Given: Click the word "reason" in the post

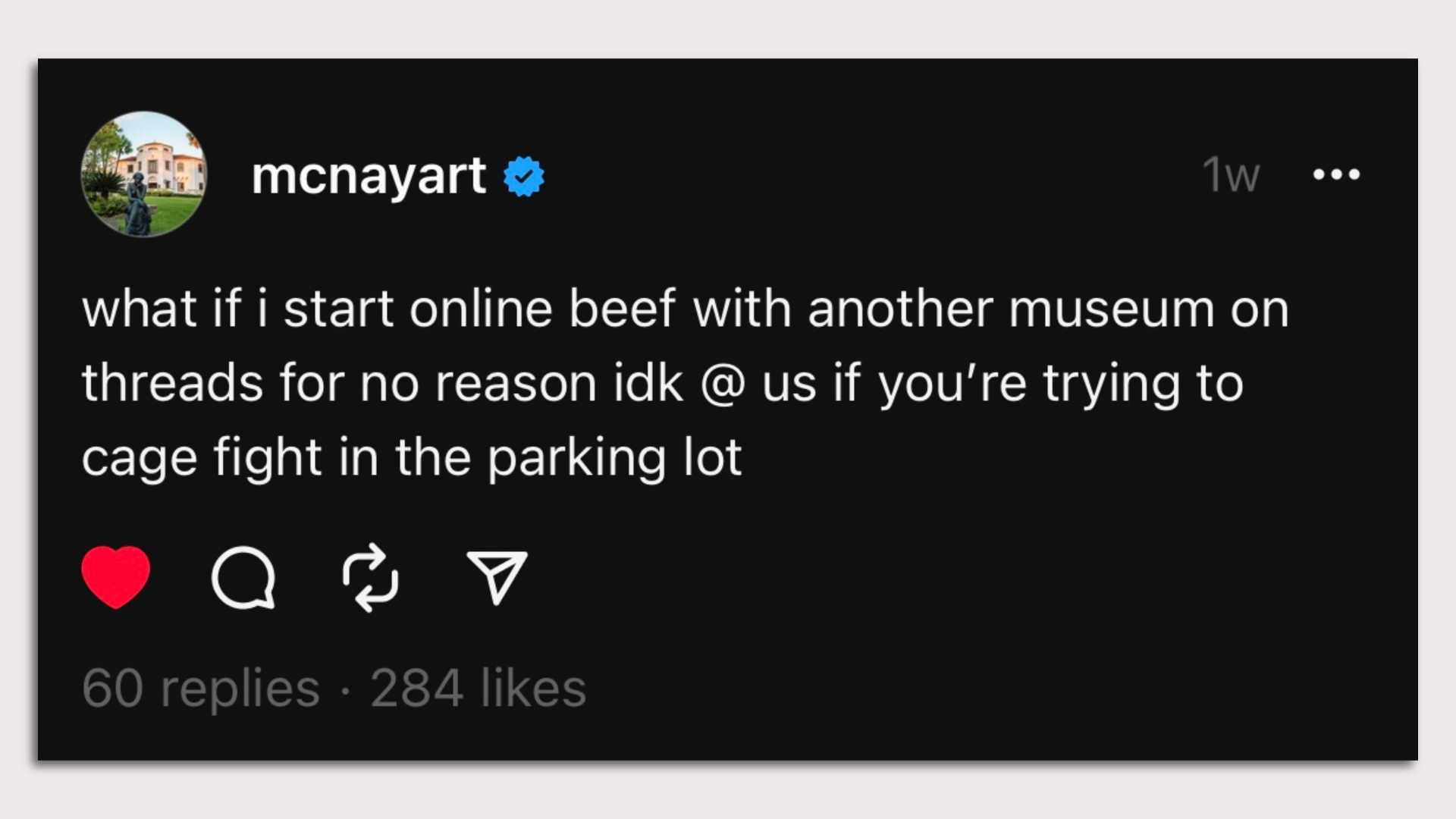Looking at the screenshot, I should click(x=516, y=384).
